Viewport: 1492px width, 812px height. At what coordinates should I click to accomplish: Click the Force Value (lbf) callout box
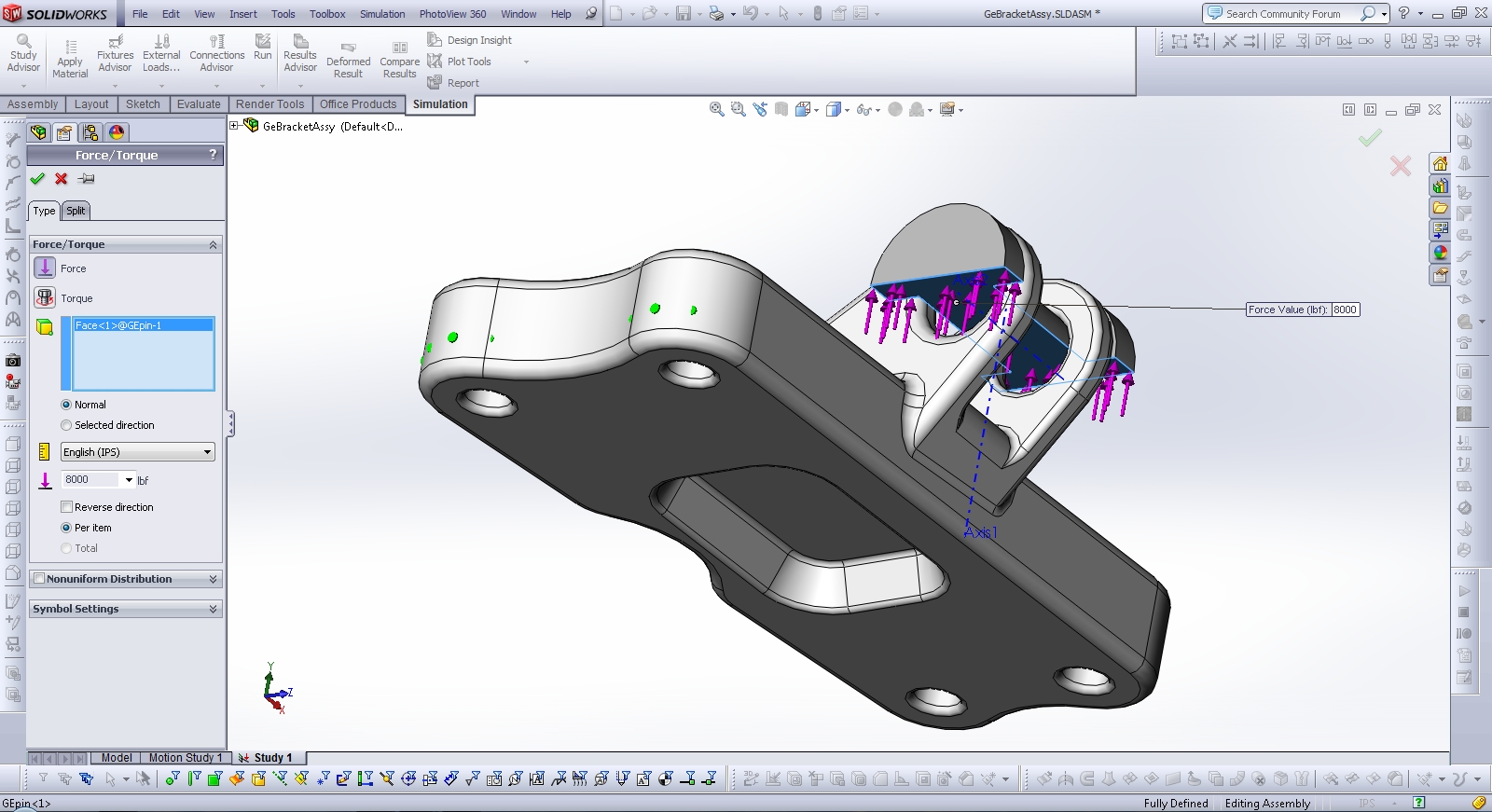pos(1303,310)
